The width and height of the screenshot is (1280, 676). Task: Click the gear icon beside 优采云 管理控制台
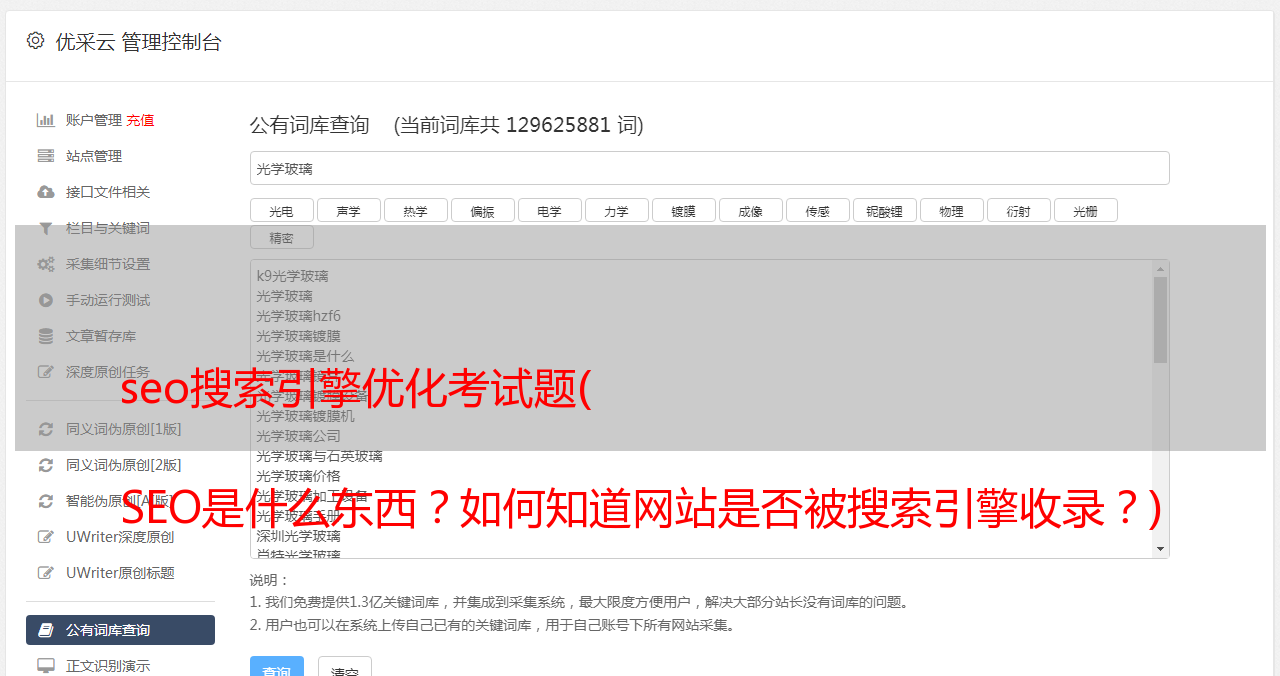pyautogui.click(x=36, y=41)
